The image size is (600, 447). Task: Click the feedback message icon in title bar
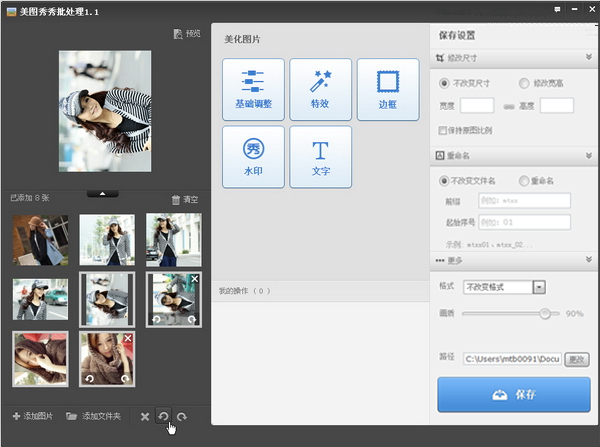pos(557,9)
